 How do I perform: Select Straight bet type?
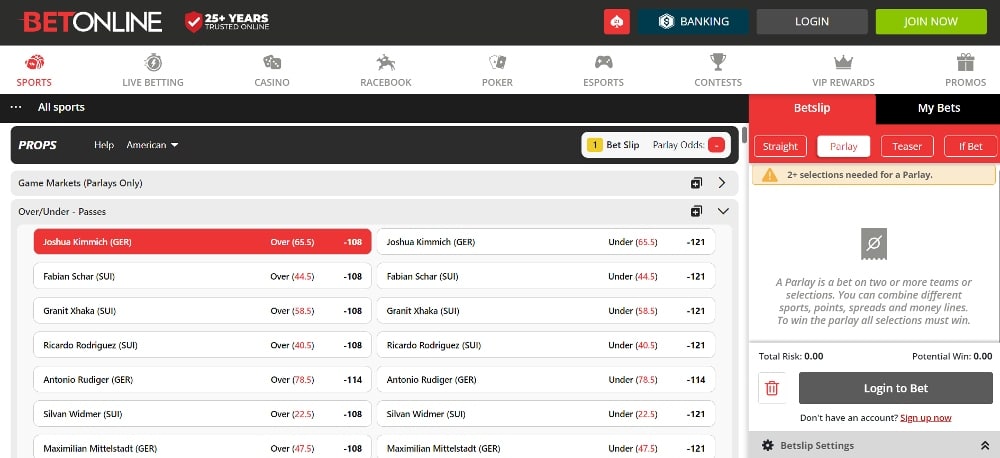click(780, 146)
